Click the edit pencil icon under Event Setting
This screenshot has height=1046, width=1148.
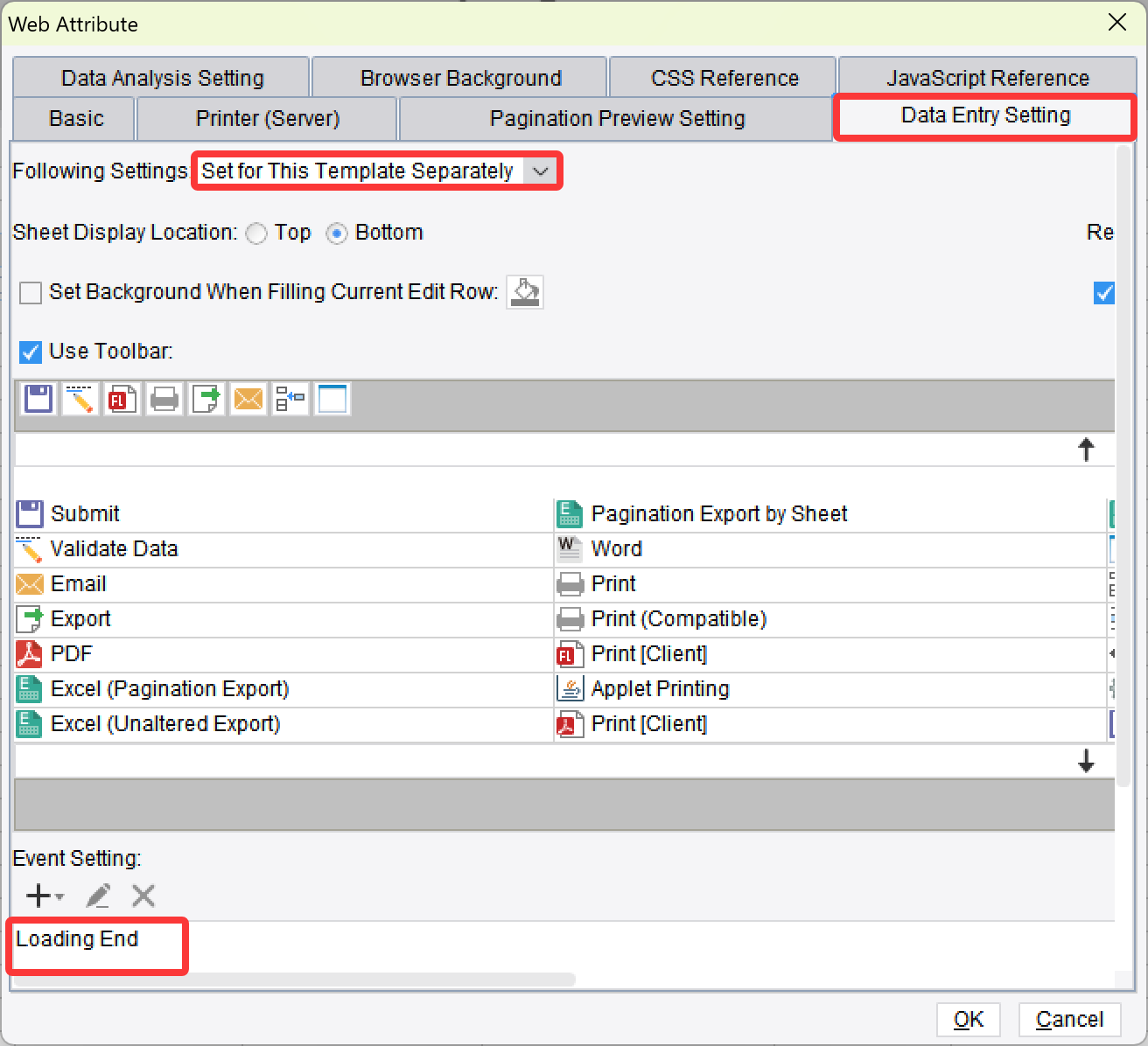(98, 896)
